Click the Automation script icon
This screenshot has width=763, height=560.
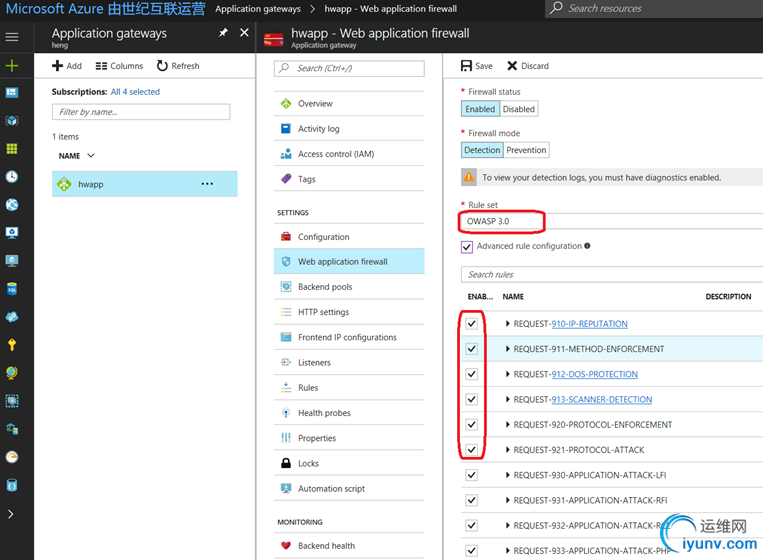[x=286, y=488]
